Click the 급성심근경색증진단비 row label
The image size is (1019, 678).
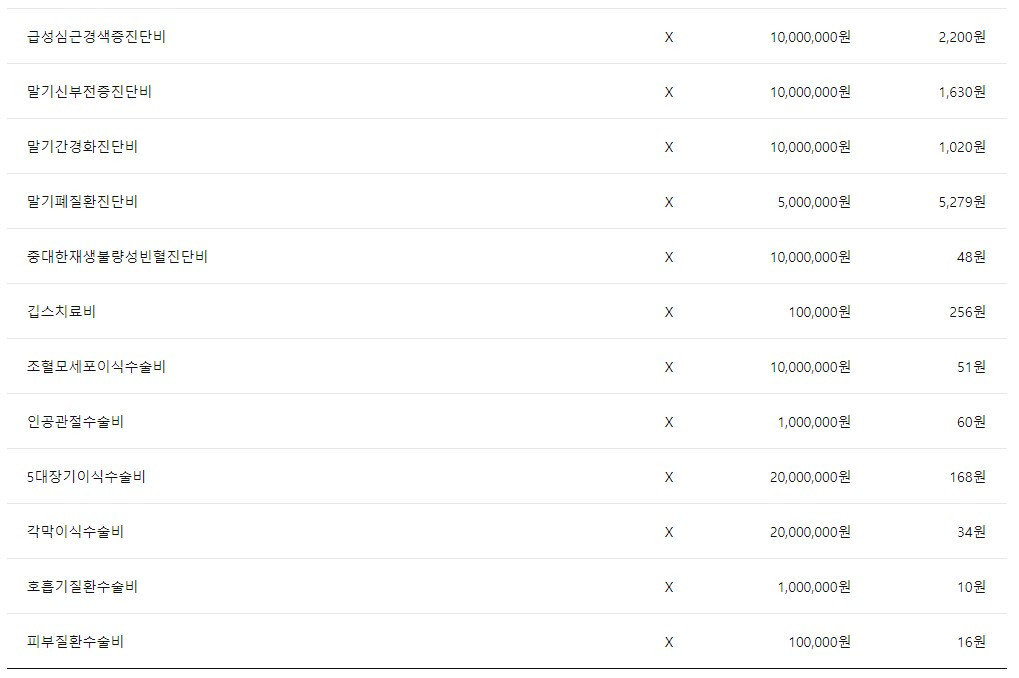click(x=96, y=37)
